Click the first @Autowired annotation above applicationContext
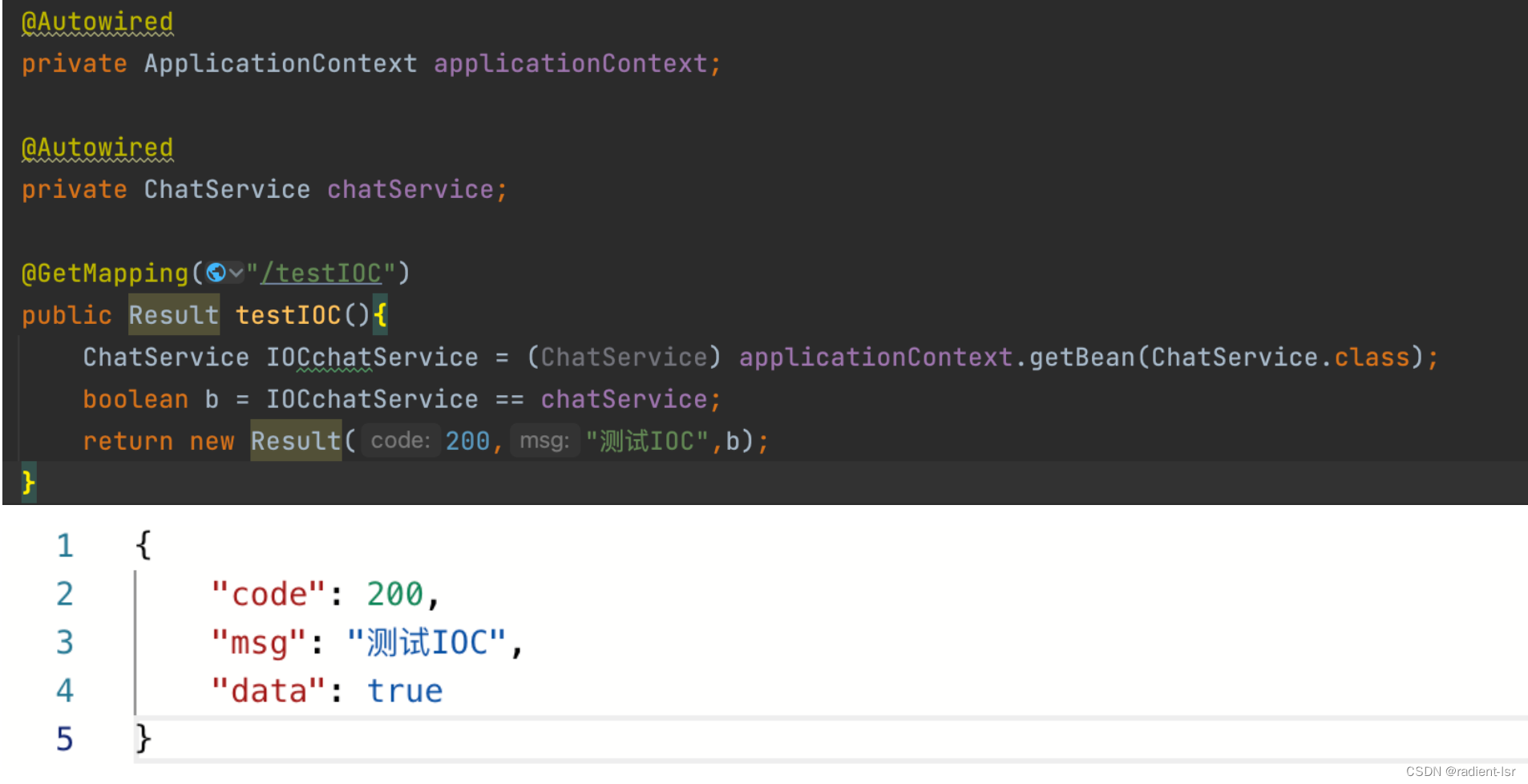 97,22
